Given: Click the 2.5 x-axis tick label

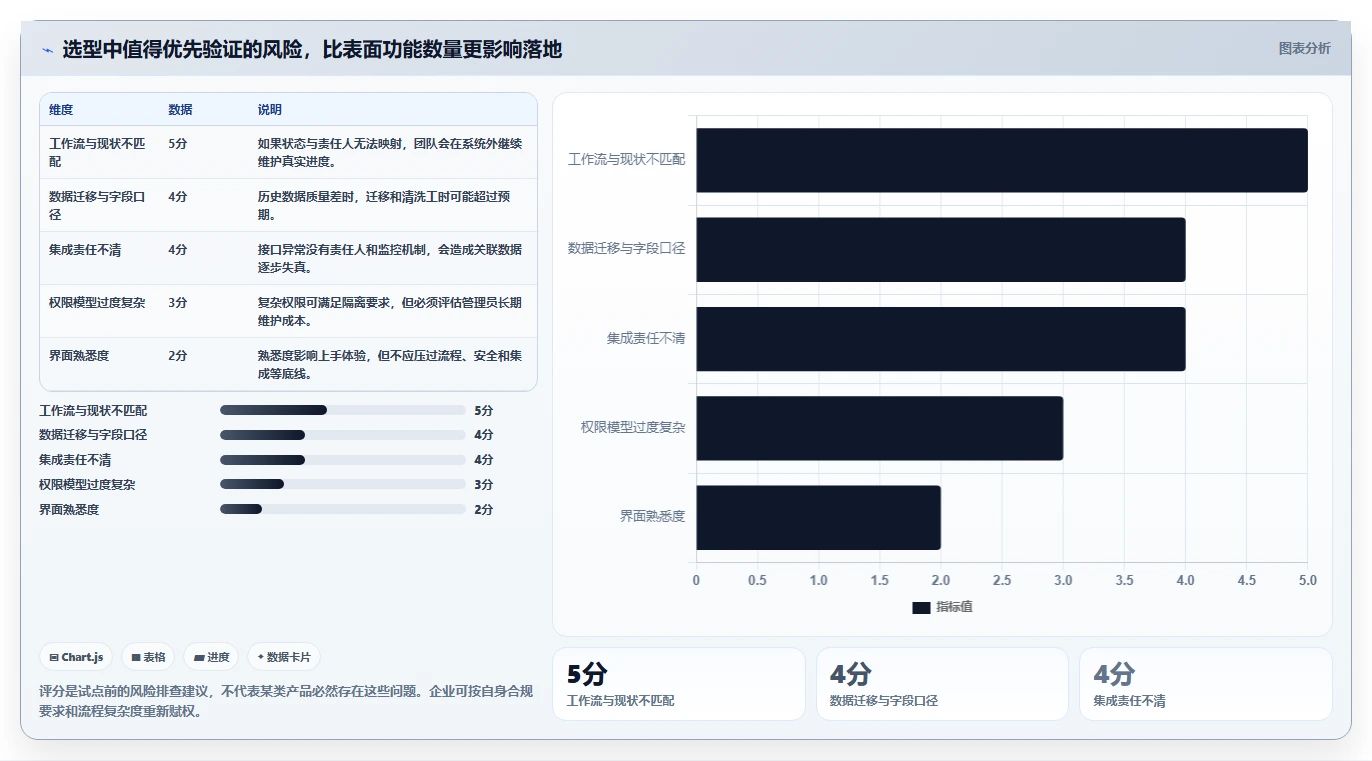Looking at the screenshot, I should (1002, 580).
